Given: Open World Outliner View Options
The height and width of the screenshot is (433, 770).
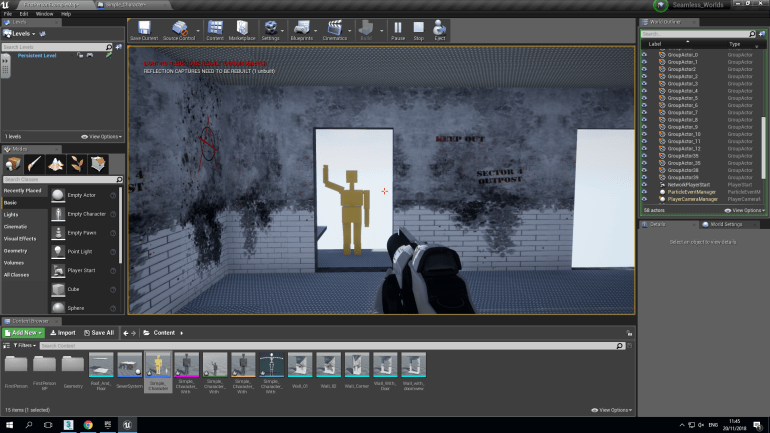Looking at the screenshot, I should 745,211.
